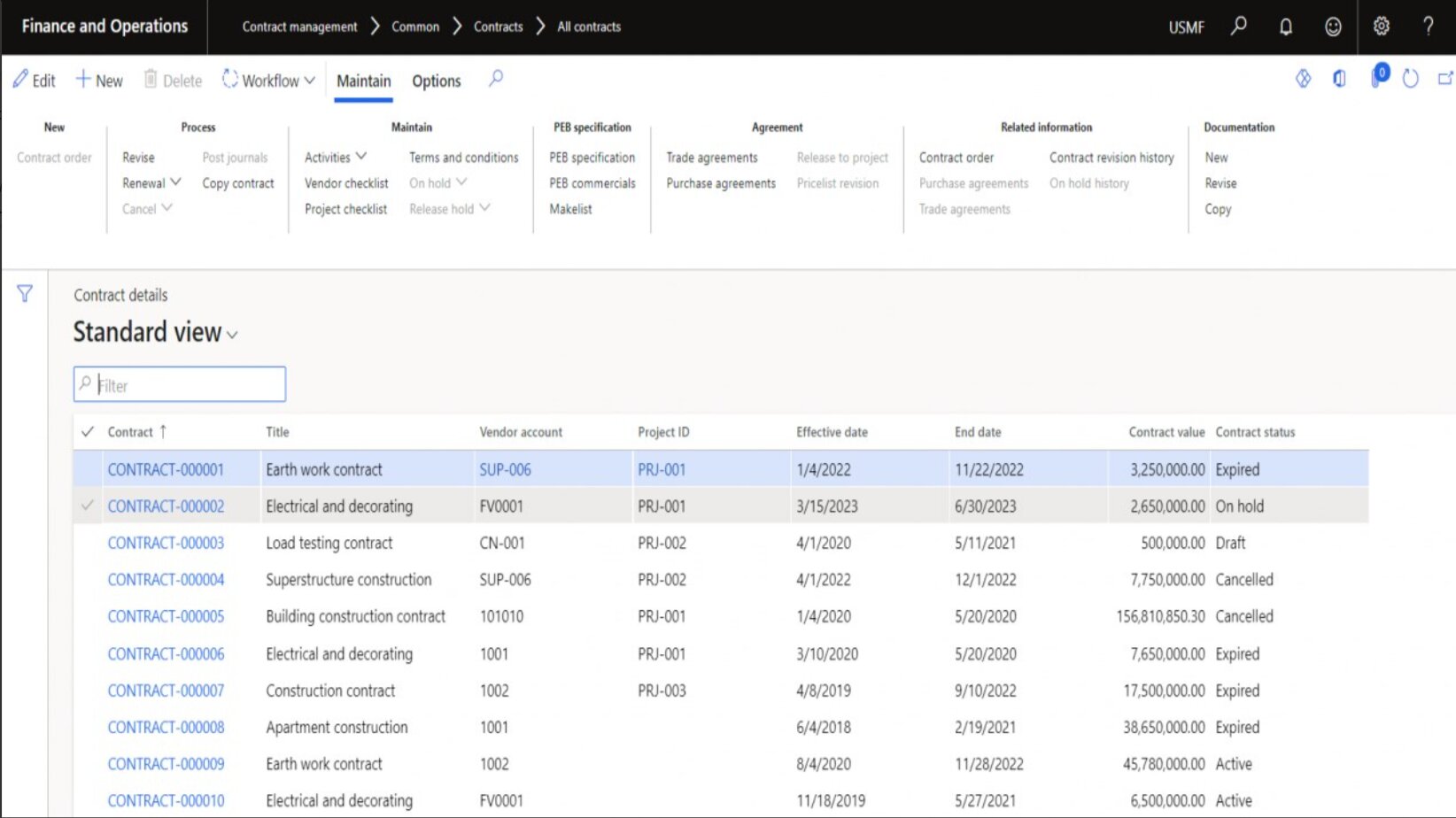Select the Maintain tab
1456x818 pixels.
(363, 81)
